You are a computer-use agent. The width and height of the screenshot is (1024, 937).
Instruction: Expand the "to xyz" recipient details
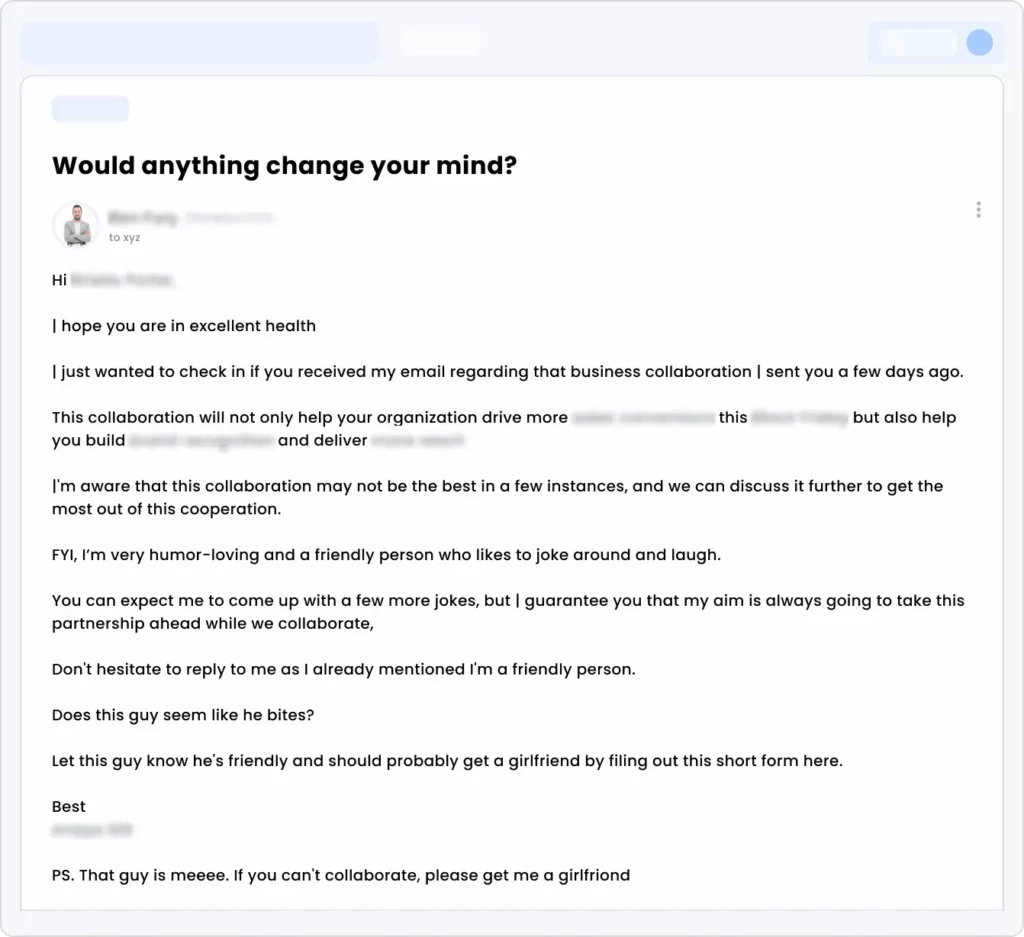[x=124, y=237]
